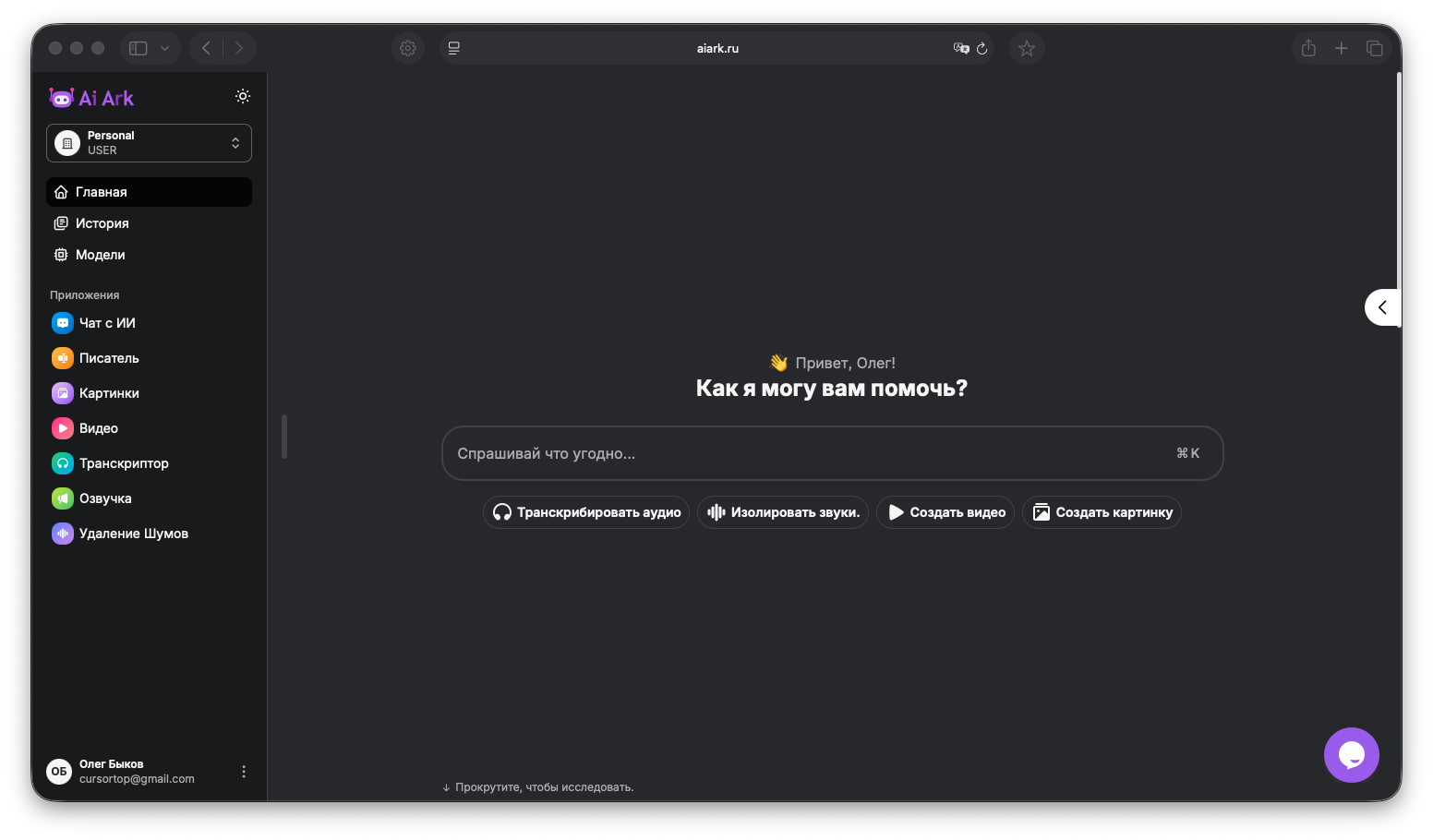Open the Personal USER workspace dropdown

(149, 143)
